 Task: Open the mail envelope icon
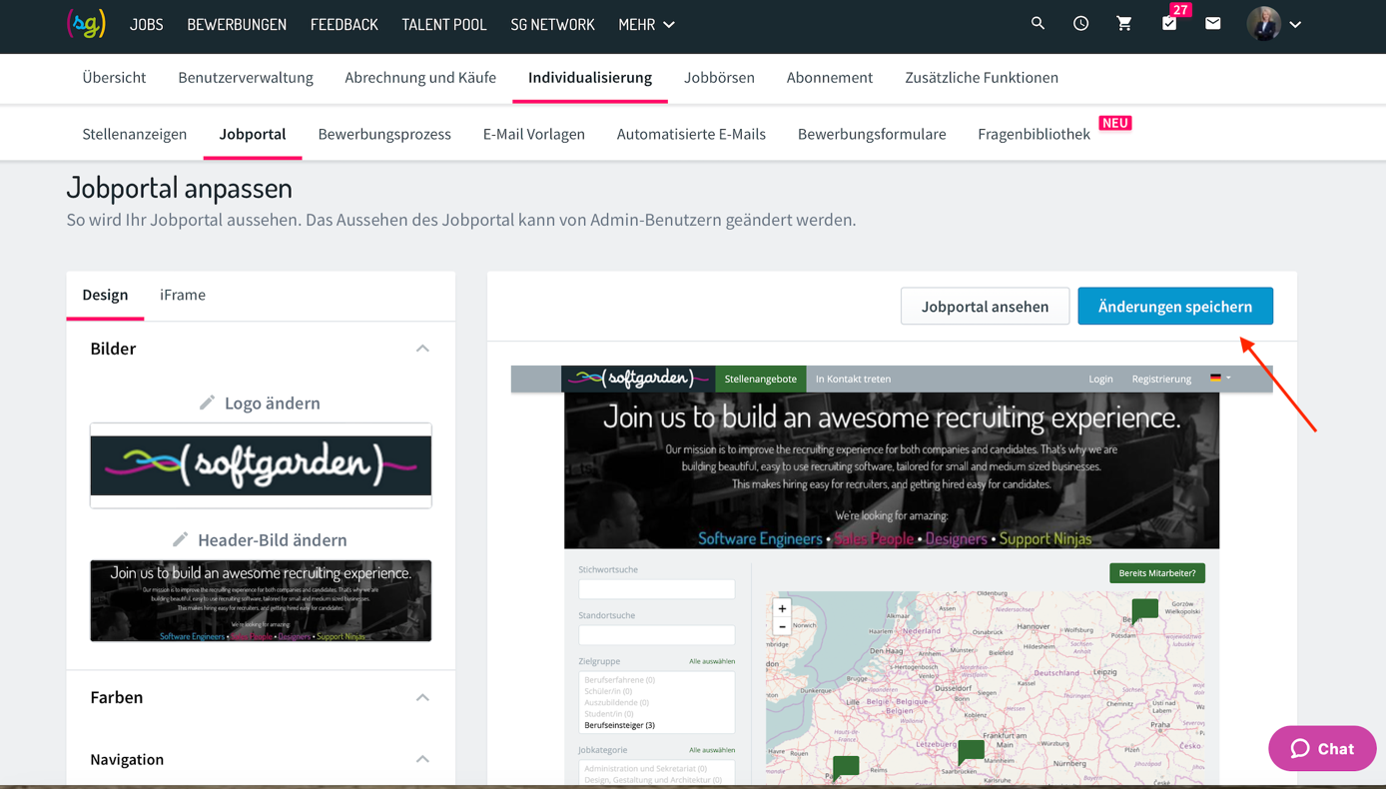[x=1216, y=24]
